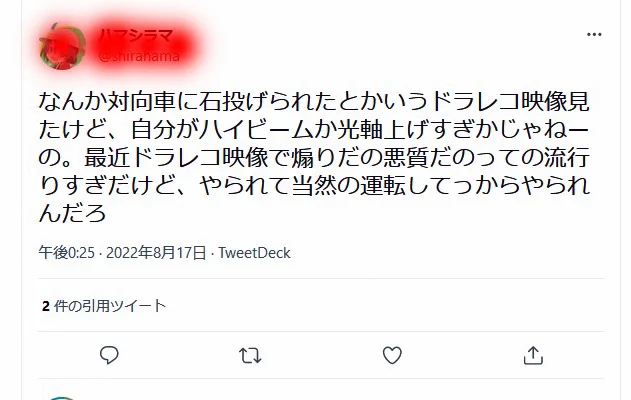This screenshot has height=400, width=631.
Task: Retweet using the circular arrows icon
Action: [x=250, y=356]
